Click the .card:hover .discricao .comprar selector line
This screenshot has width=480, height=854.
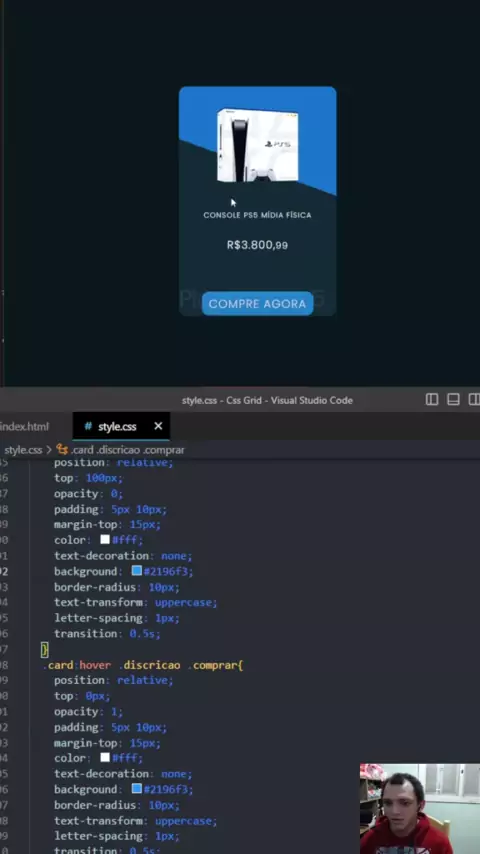point(143,665)
